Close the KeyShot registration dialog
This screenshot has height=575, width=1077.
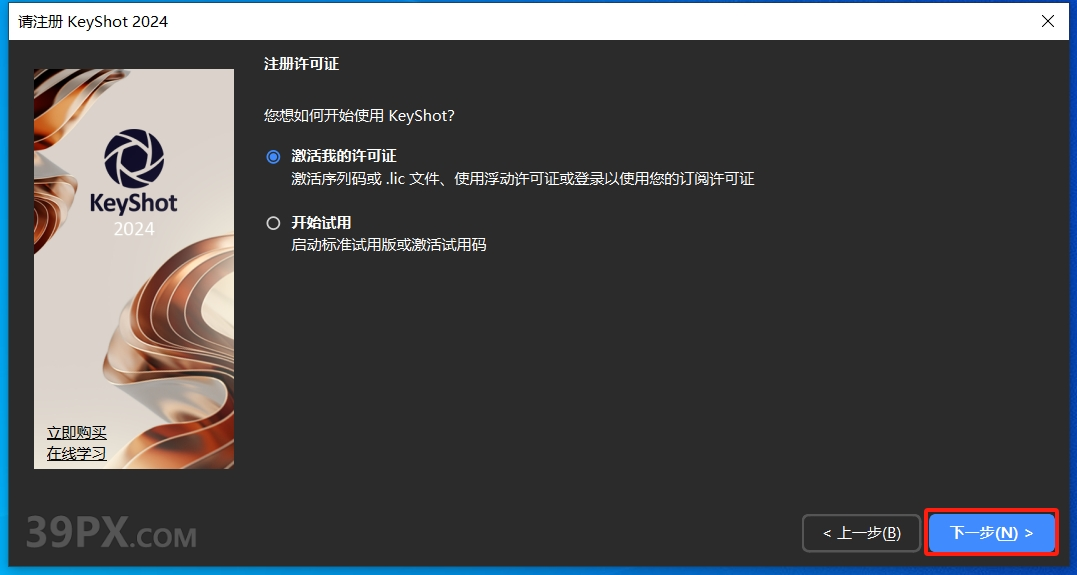1048,21
